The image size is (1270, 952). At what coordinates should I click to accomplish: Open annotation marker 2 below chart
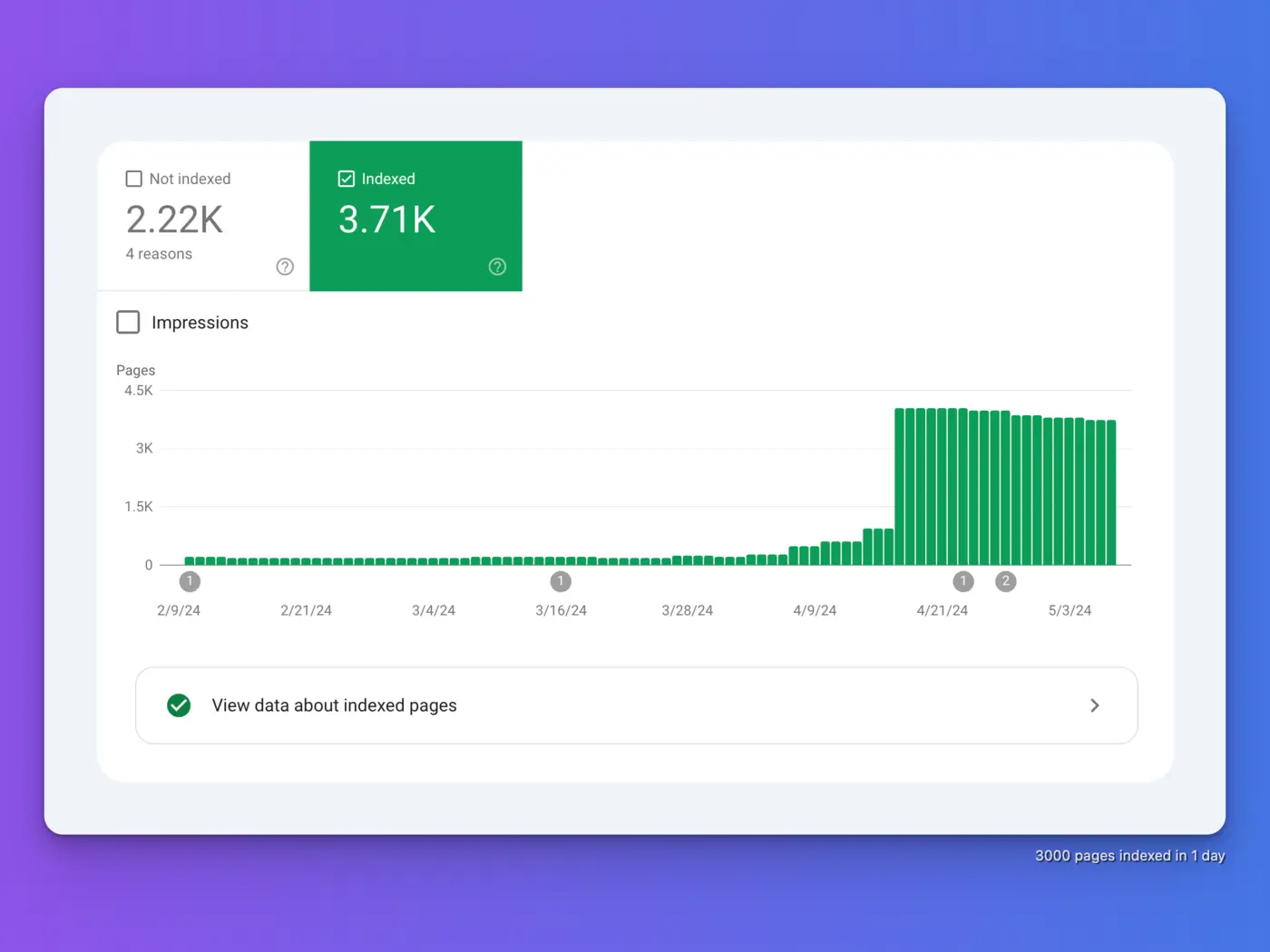tap(1005, 581)
